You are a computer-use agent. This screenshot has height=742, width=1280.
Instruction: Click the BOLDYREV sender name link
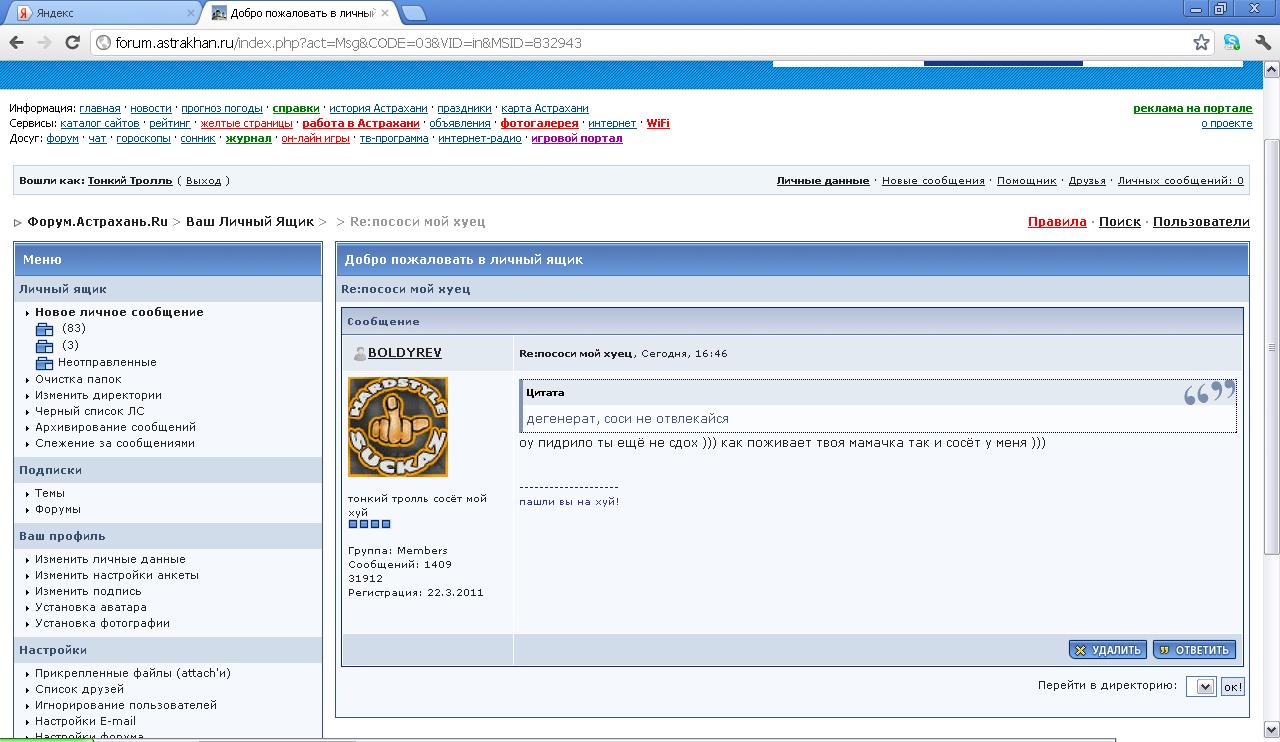coord(405,353)
